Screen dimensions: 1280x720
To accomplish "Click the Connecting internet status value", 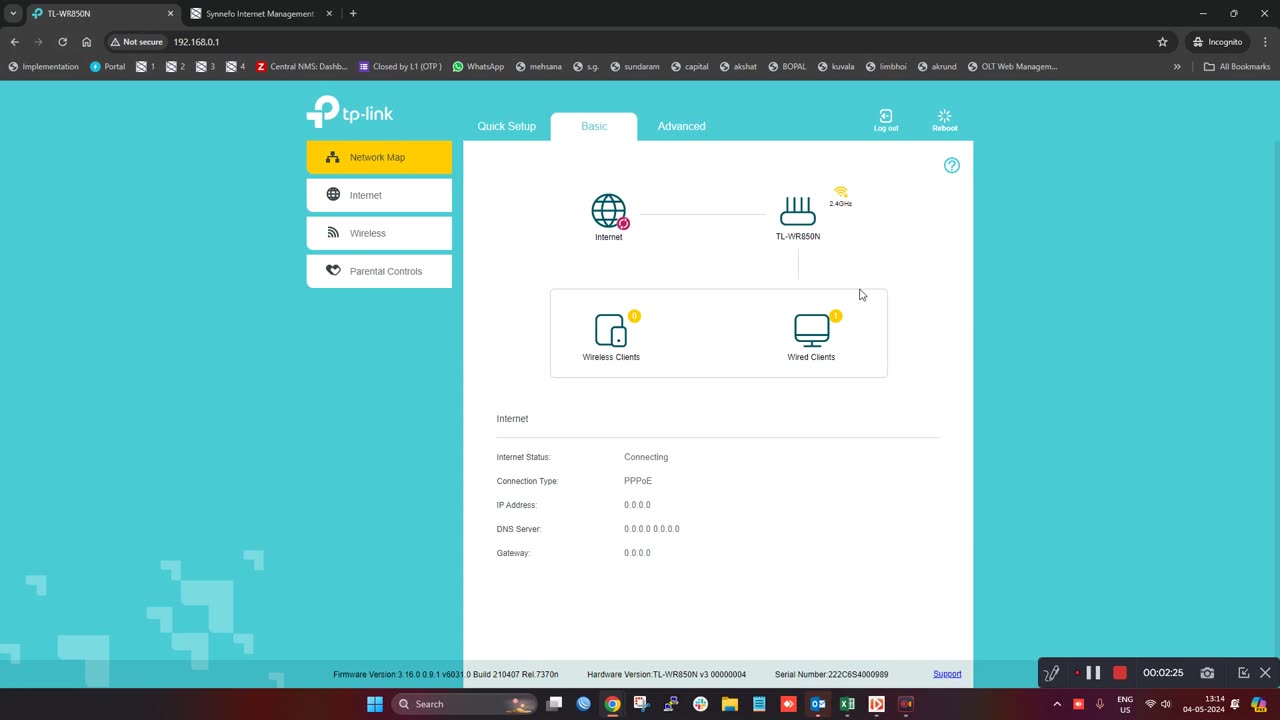I will coord(646,457).
